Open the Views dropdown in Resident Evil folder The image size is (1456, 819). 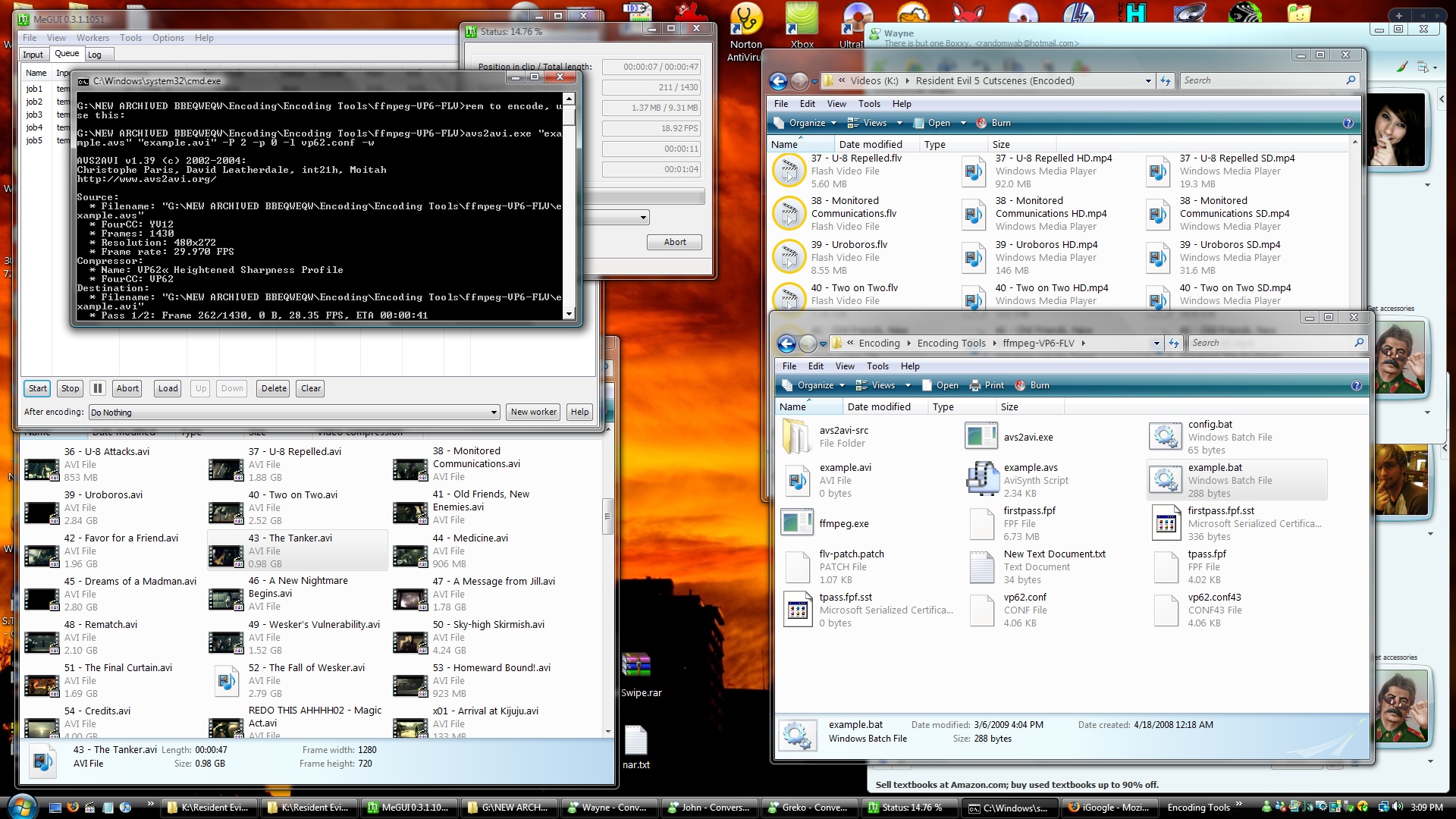pos(900,123)
